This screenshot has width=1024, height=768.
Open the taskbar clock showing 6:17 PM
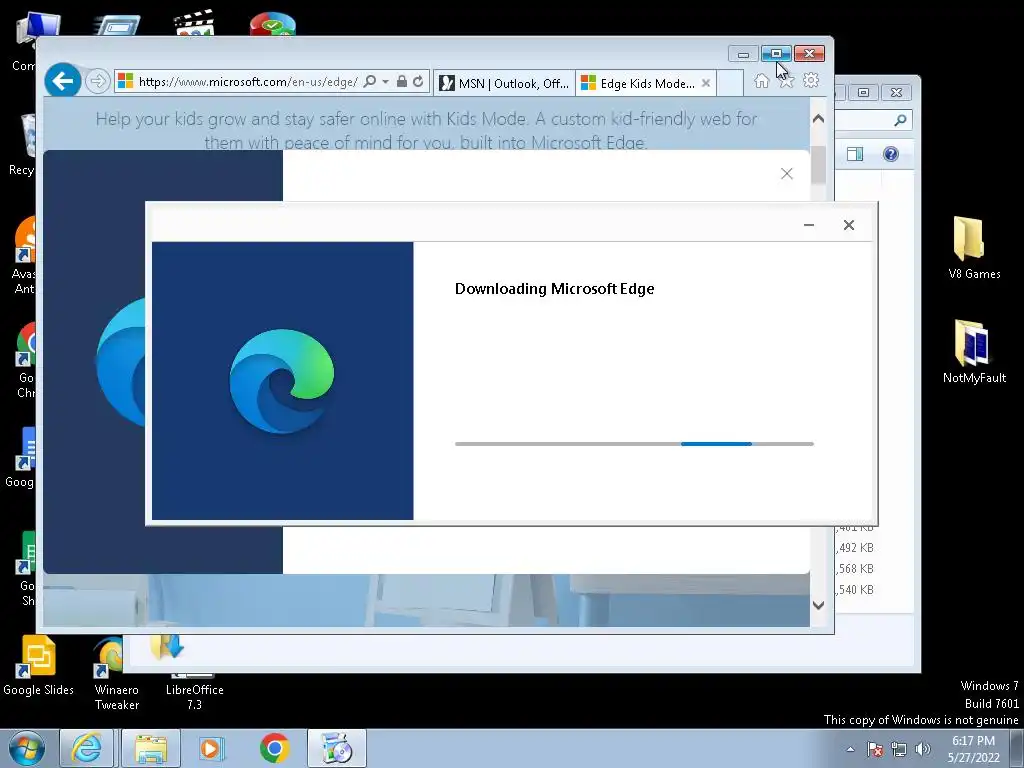973,749
